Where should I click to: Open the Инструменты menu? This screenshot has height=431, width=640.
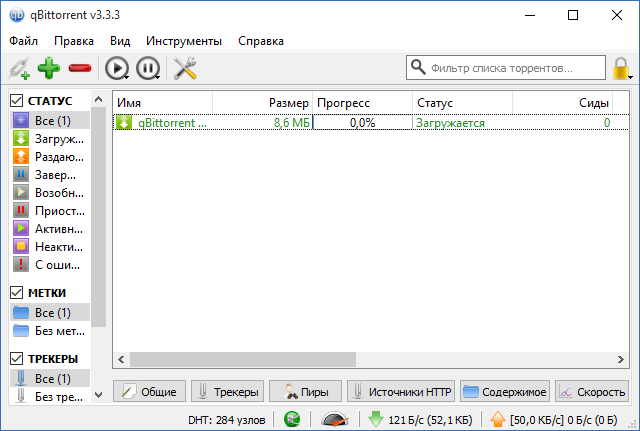click(184, 41)
